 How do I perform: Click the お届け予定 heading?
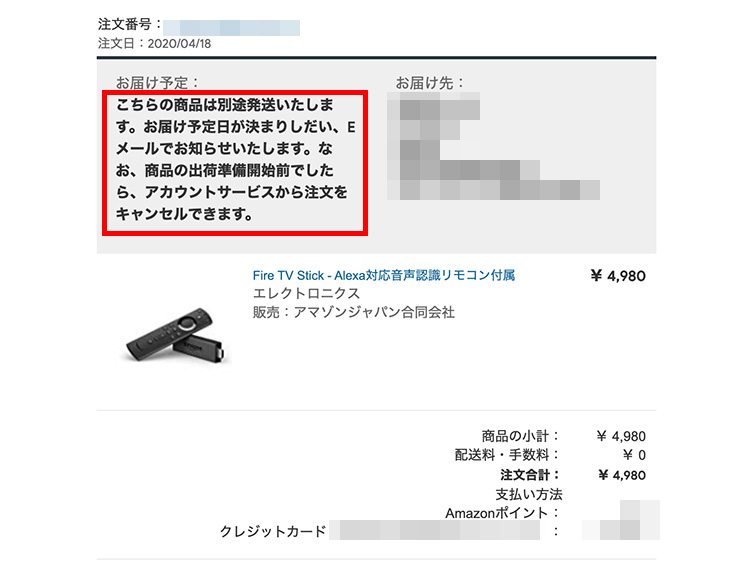[157, 83]
